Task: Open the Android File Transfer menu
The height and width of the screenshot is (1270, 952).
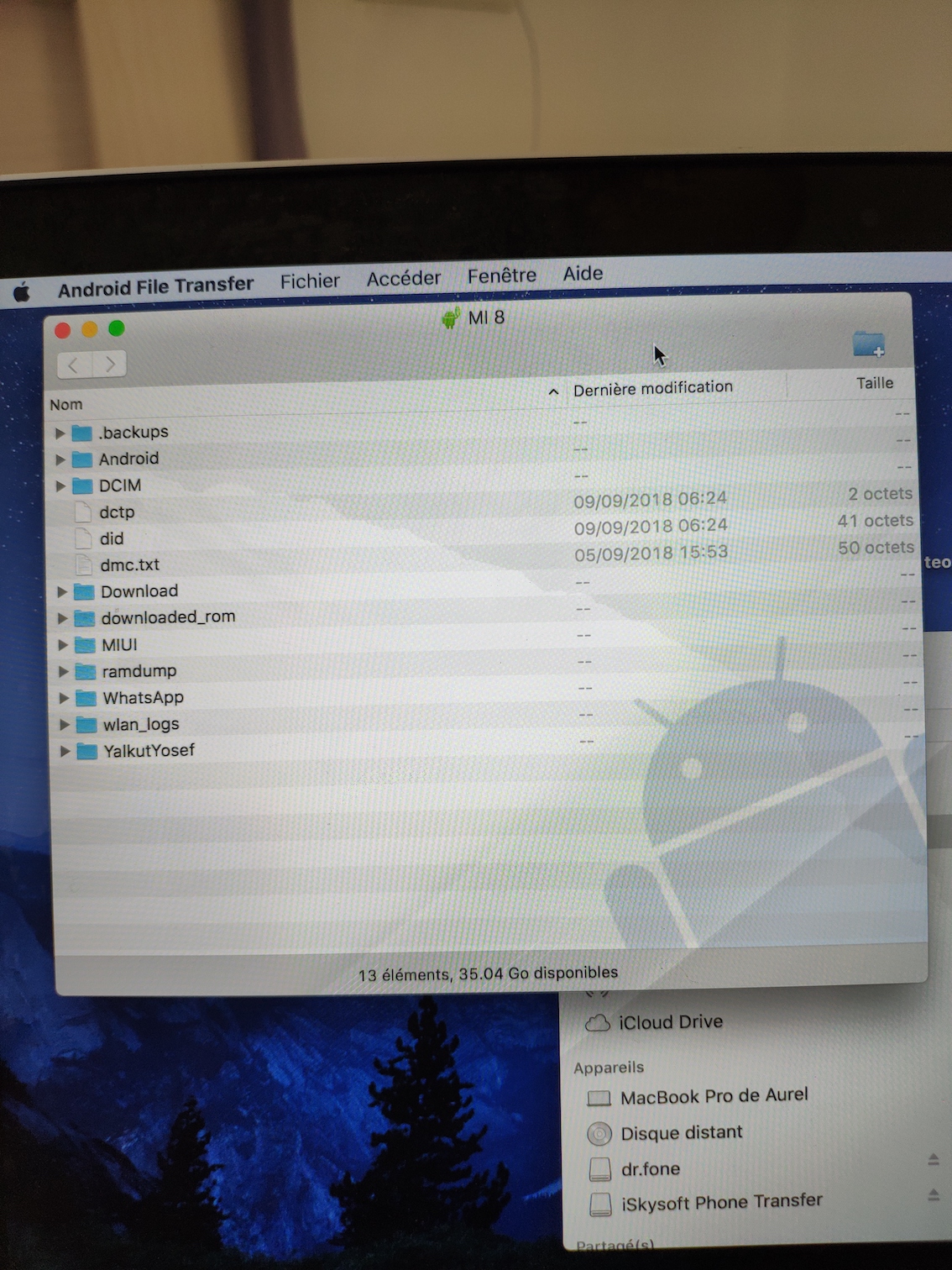Action: pos(155,287)
